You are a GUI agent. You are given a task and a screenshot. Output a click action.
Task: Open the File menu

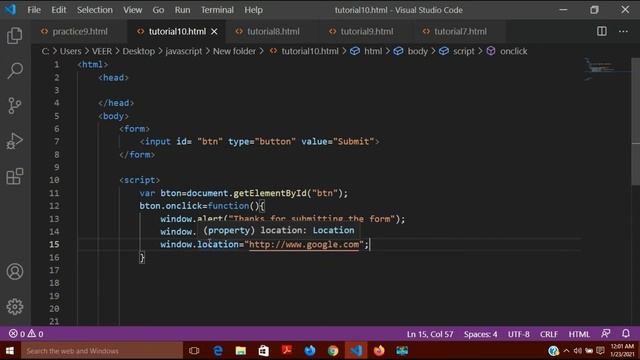coord(34,10)
